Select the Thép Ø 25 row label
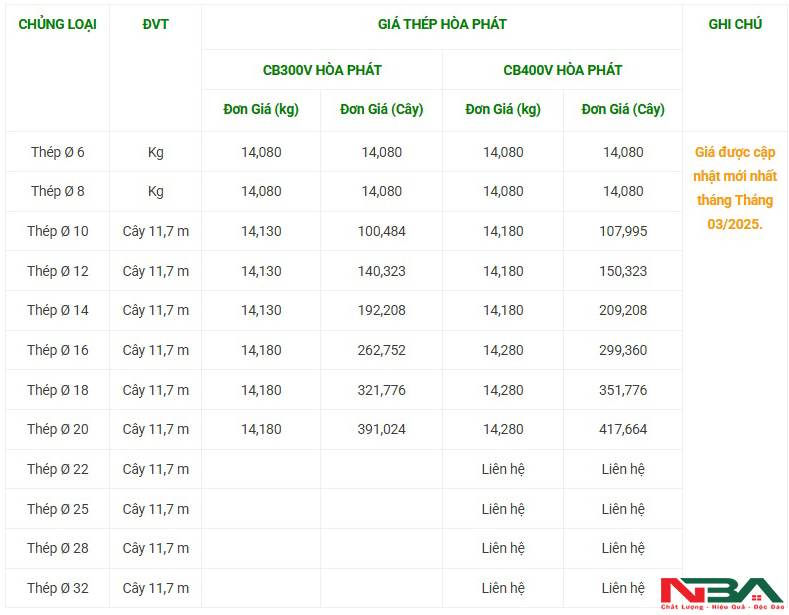Viewport: 789px width, 615px height. [57, 509]
